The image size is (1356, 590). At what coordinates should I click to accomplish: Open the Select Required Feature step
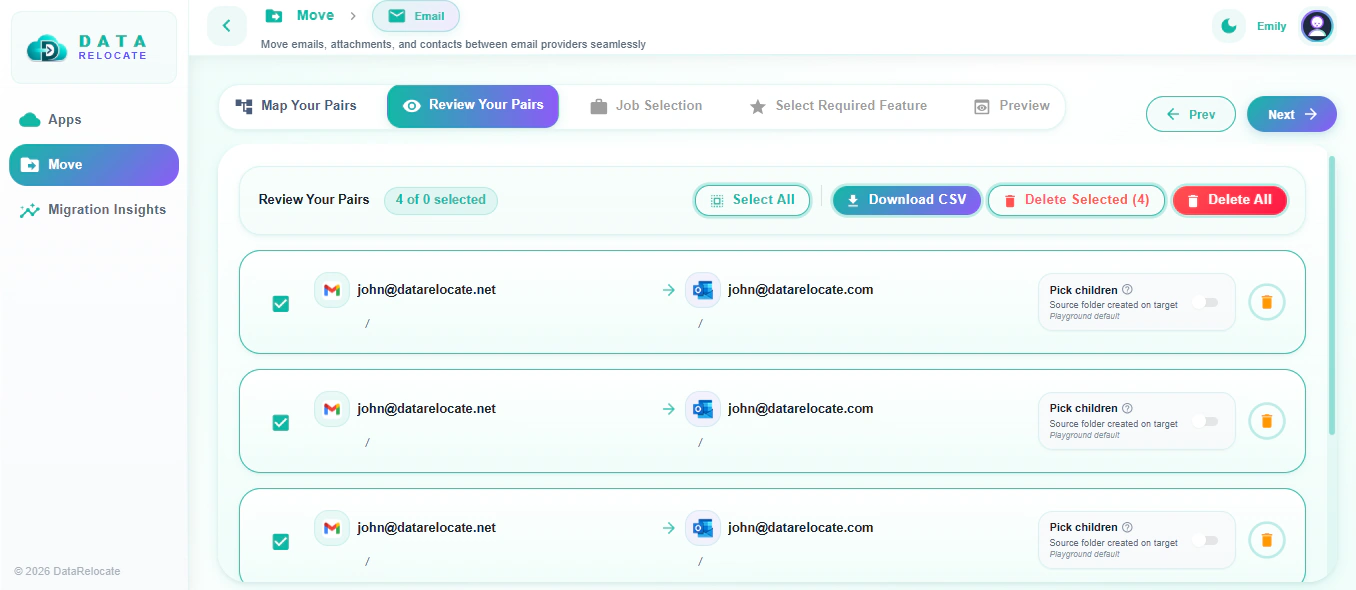(x=838, y=106)
